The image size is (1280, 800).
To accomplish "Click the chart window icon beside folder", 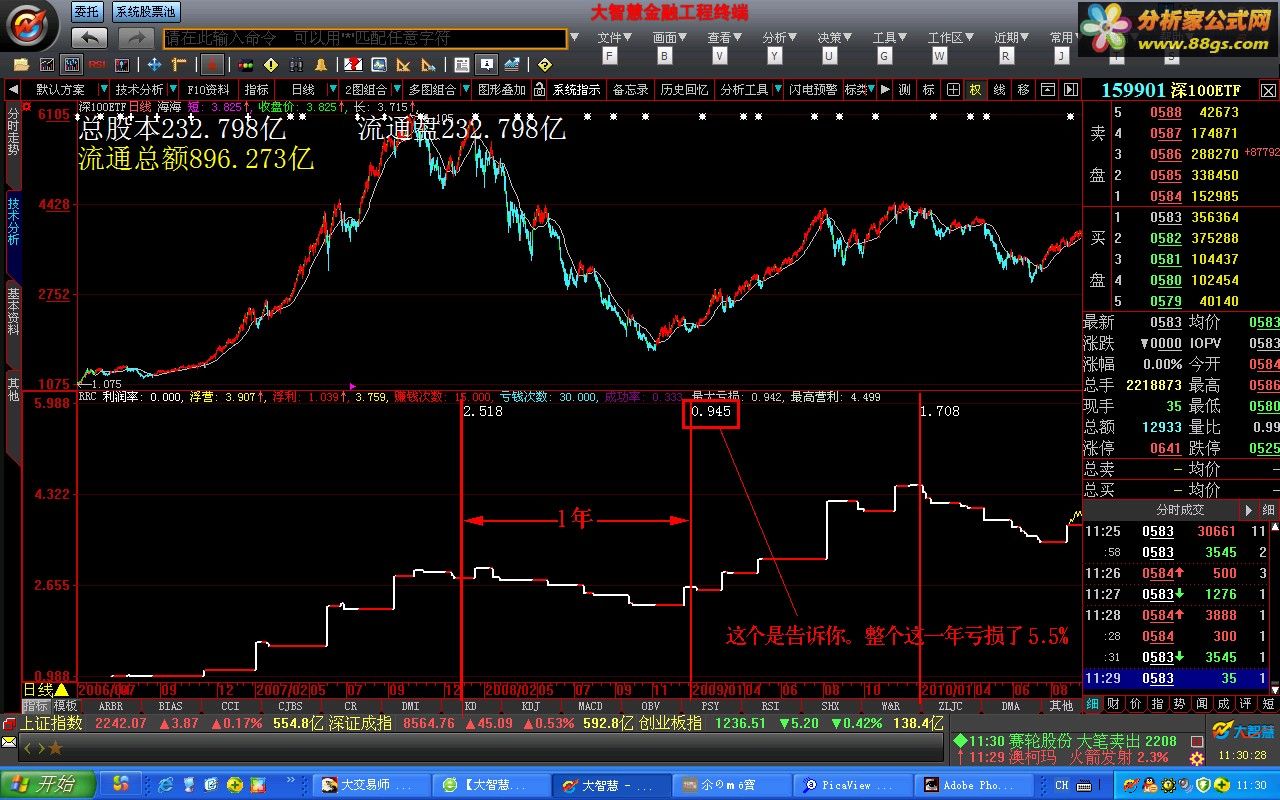I will pyautogui.click(x=46, y=65).
